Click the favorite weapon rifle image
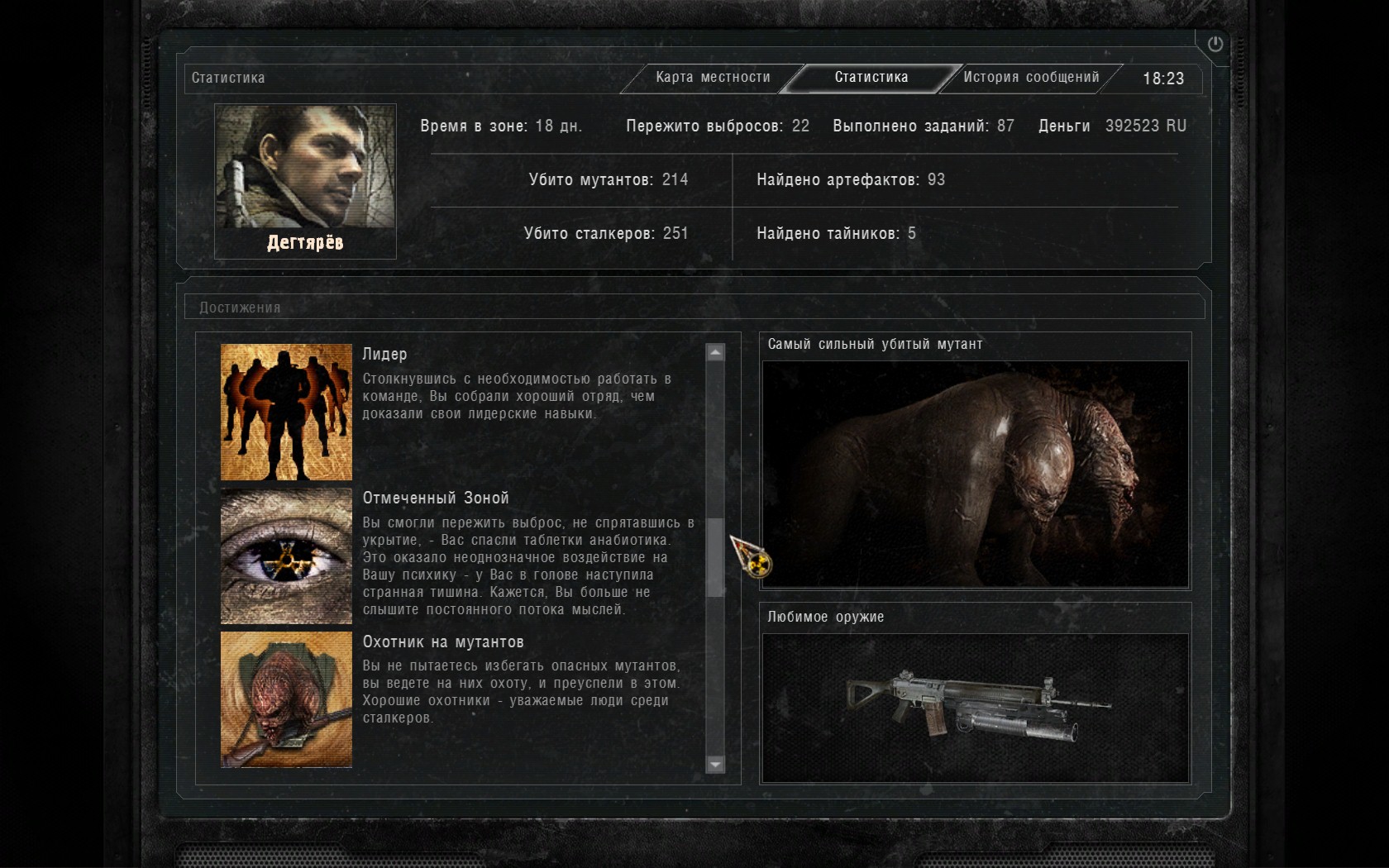 975,708
